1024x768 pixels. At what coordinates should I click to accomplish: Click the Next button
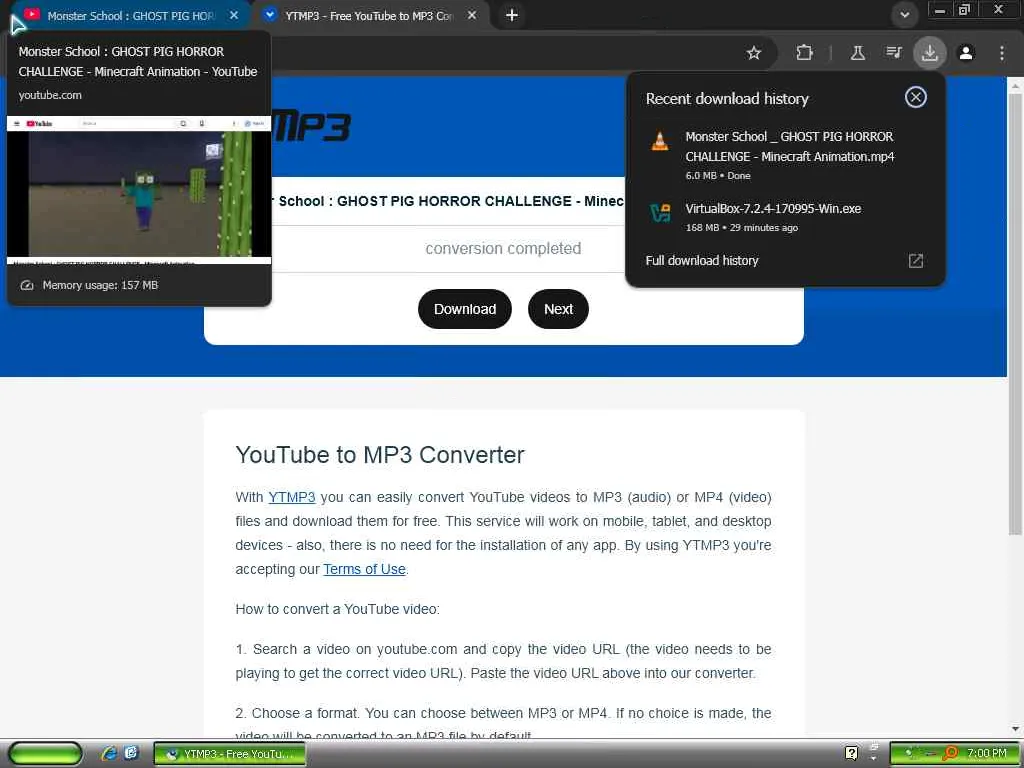click(x=558, y=309)
